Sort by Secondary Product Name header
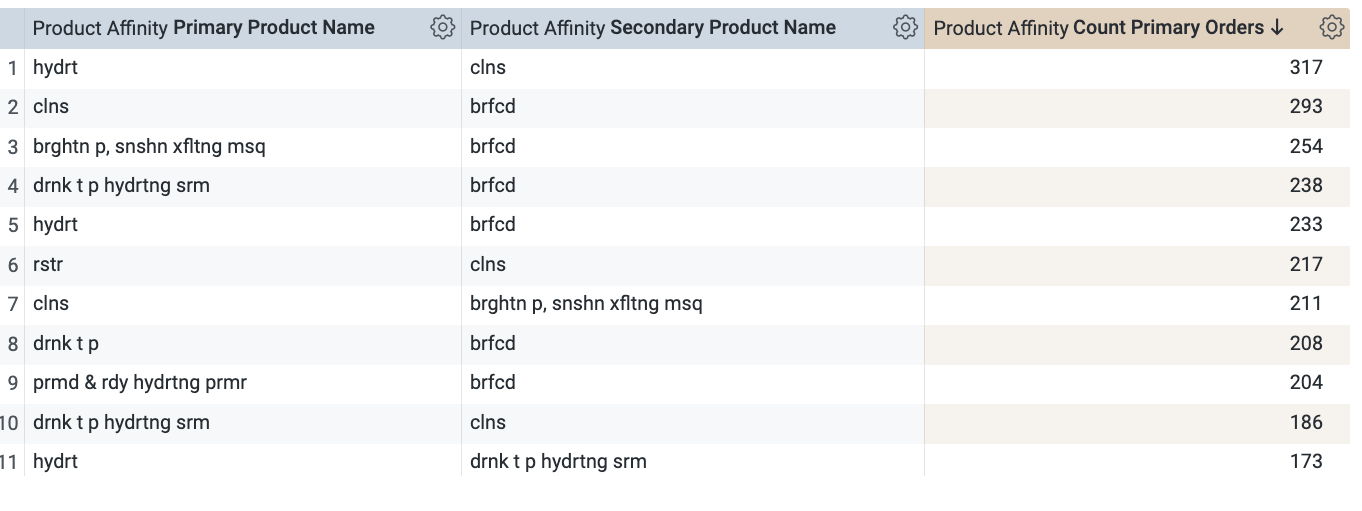1362x511 pixels. pos(653,28)
